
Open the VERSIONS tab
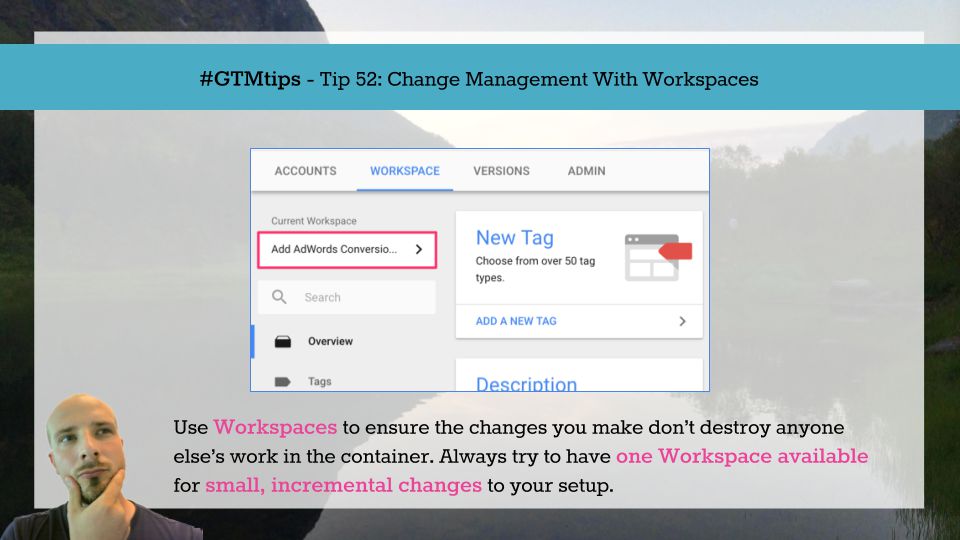501,171
